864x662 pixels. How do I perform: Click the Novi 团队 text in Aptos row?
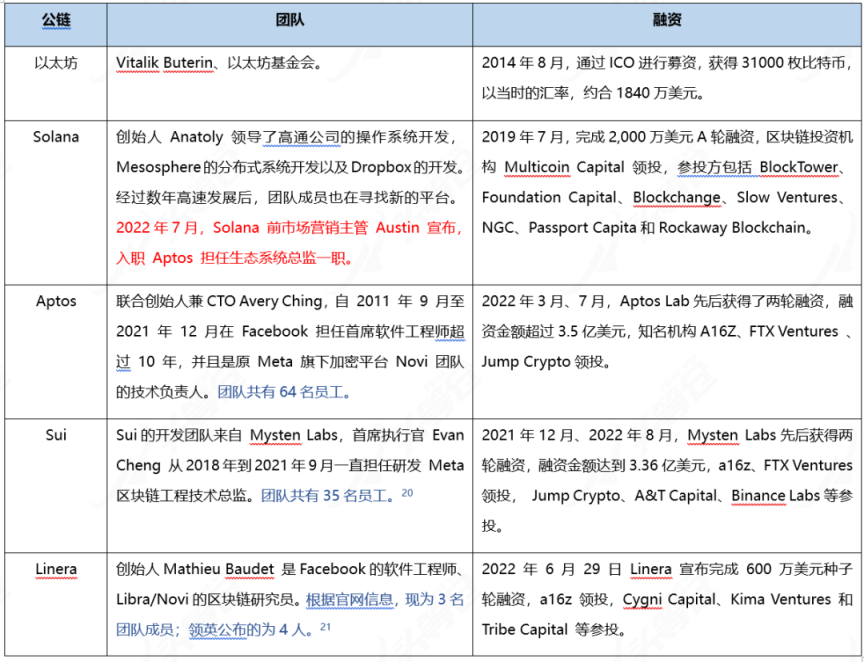coord(430,362)
